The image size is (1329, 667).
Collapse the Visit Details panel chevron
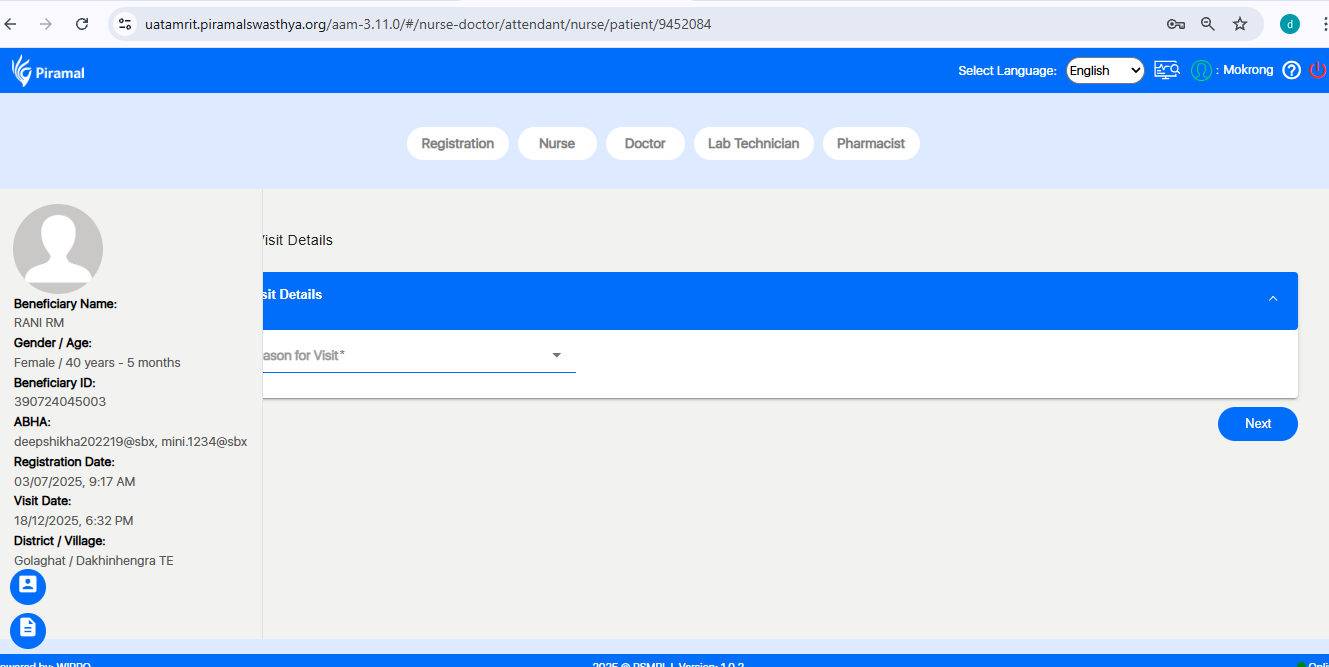click(x=1272, y=298)
